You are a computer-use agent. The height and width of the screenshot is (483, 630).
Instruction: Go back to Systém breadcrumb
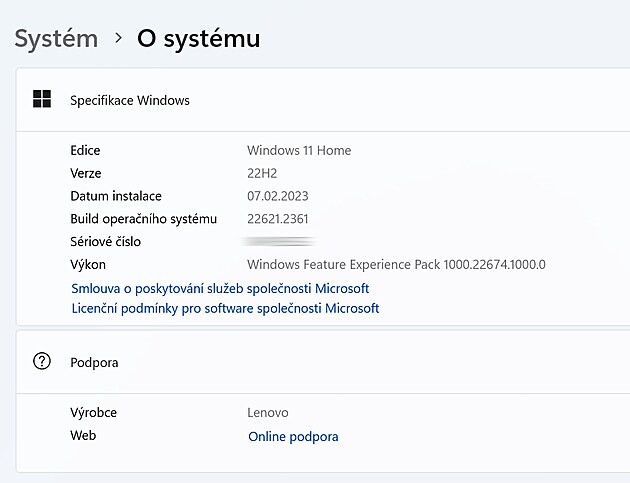point(56,39)
